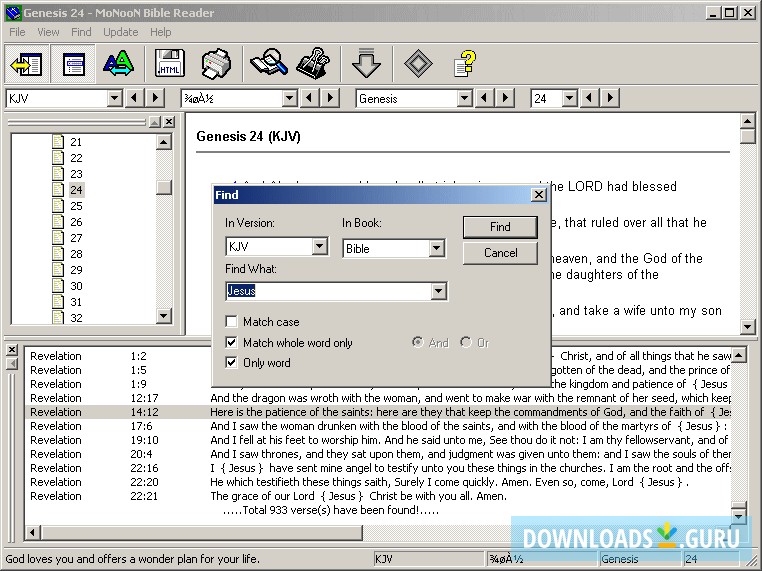762x571 pixels.
Task: Click the printer toolbar icon
Action: (x=216, y=64)
